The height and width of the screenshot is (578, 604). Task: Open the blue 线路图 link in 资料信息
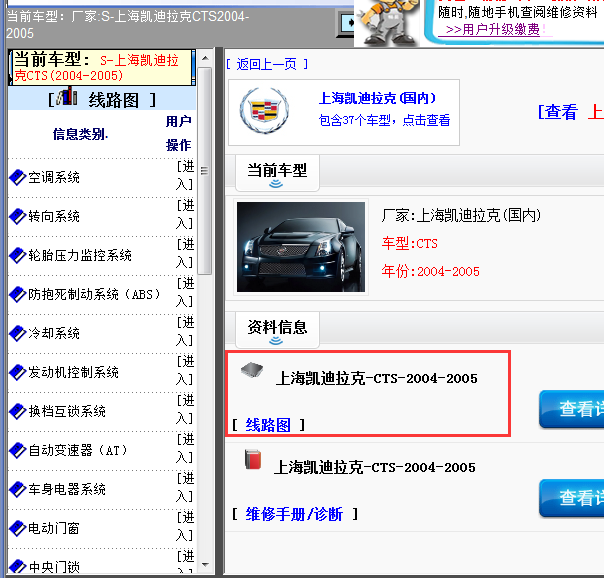coord(268,425)
